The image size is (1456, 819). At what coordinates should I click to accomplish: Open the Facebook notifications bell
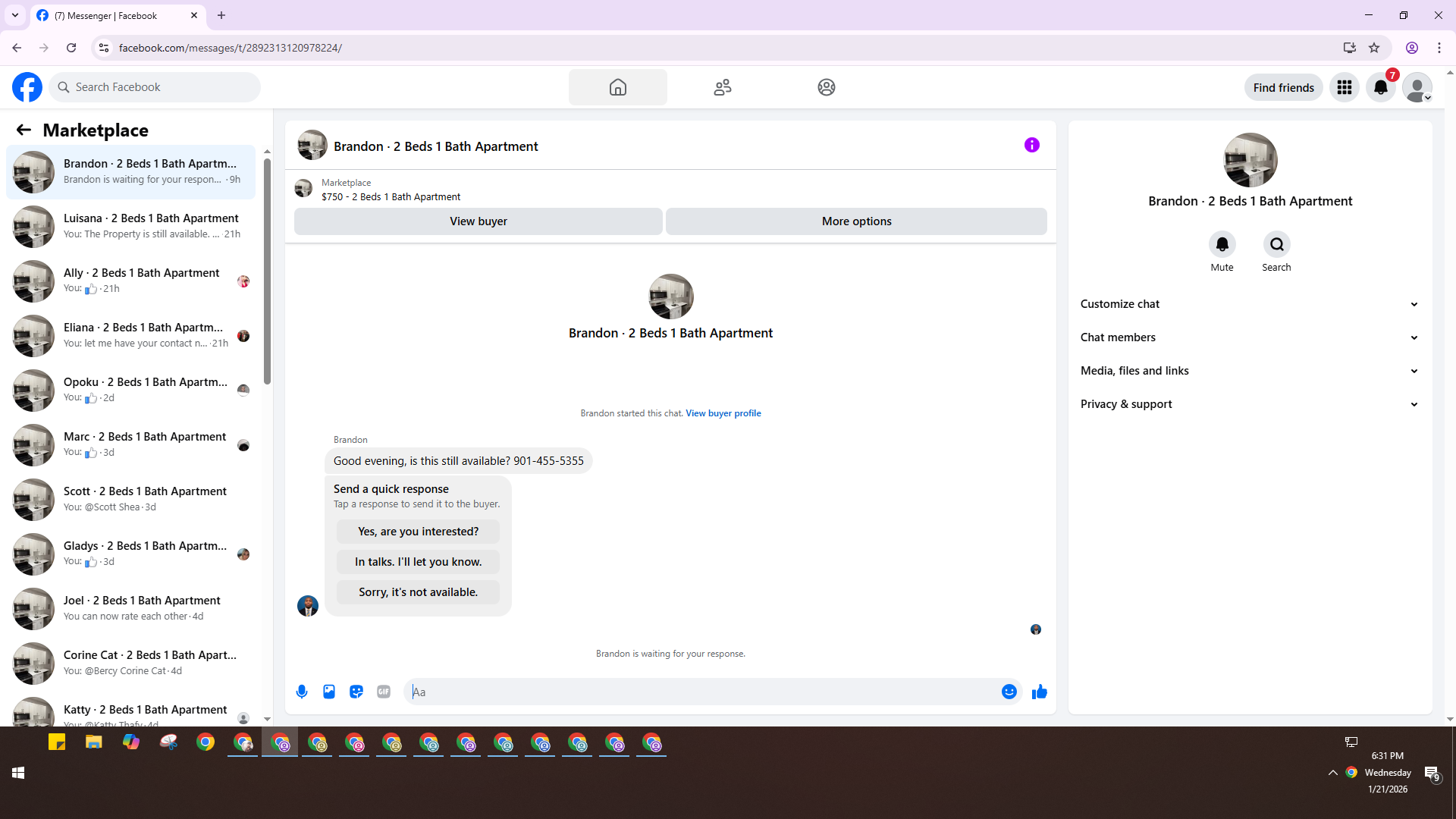(x=1380, y=87)
